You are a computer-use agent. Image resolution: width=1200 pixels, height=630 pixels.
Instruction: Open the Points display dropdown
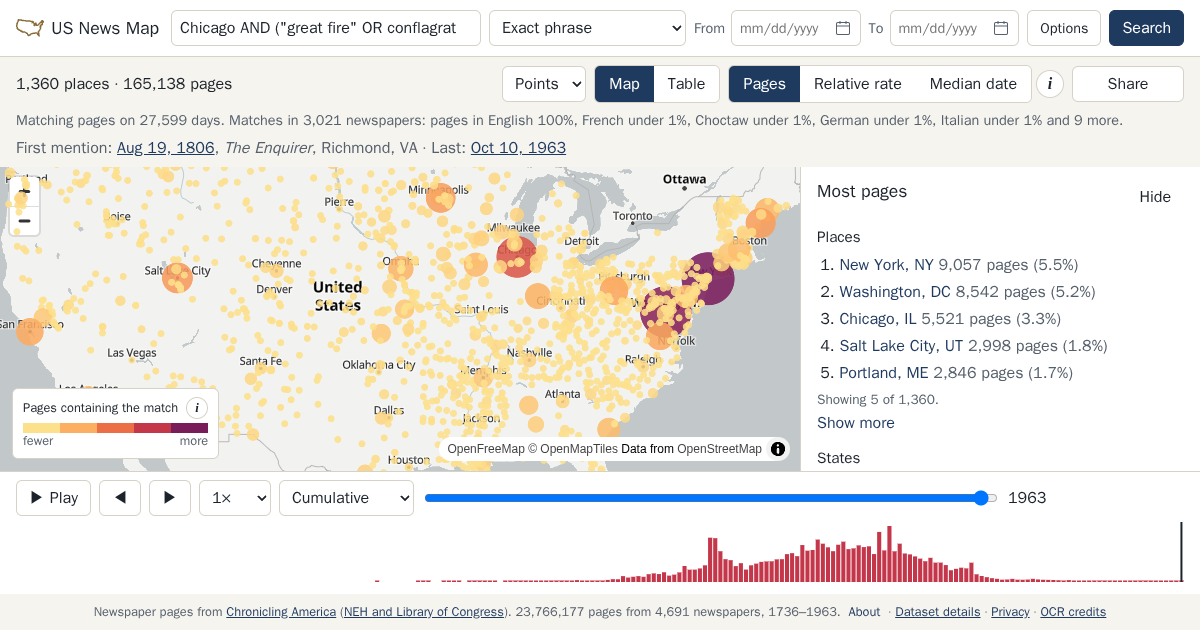pyautogui.click(x=544, y=84)
